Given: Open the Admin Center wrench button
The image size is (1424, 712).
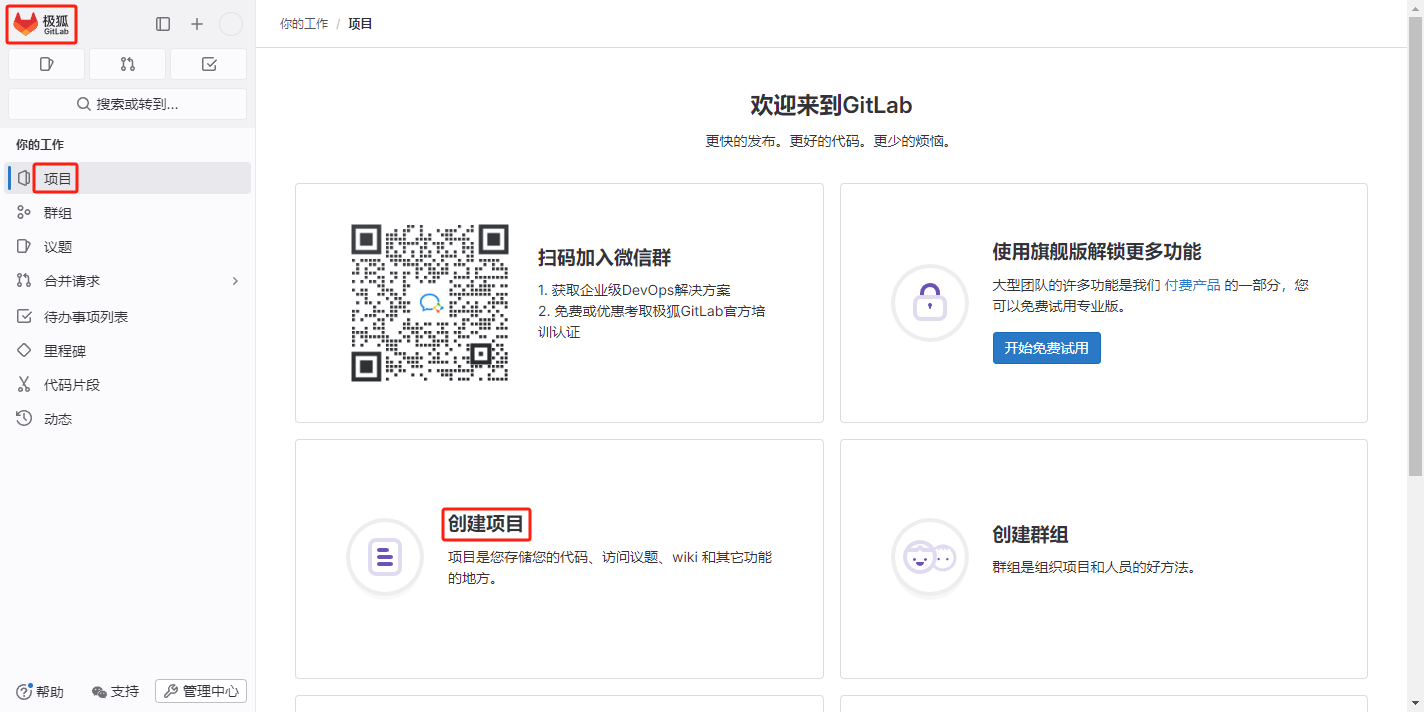Looking at the screenshot, I should tap(201, 691).
